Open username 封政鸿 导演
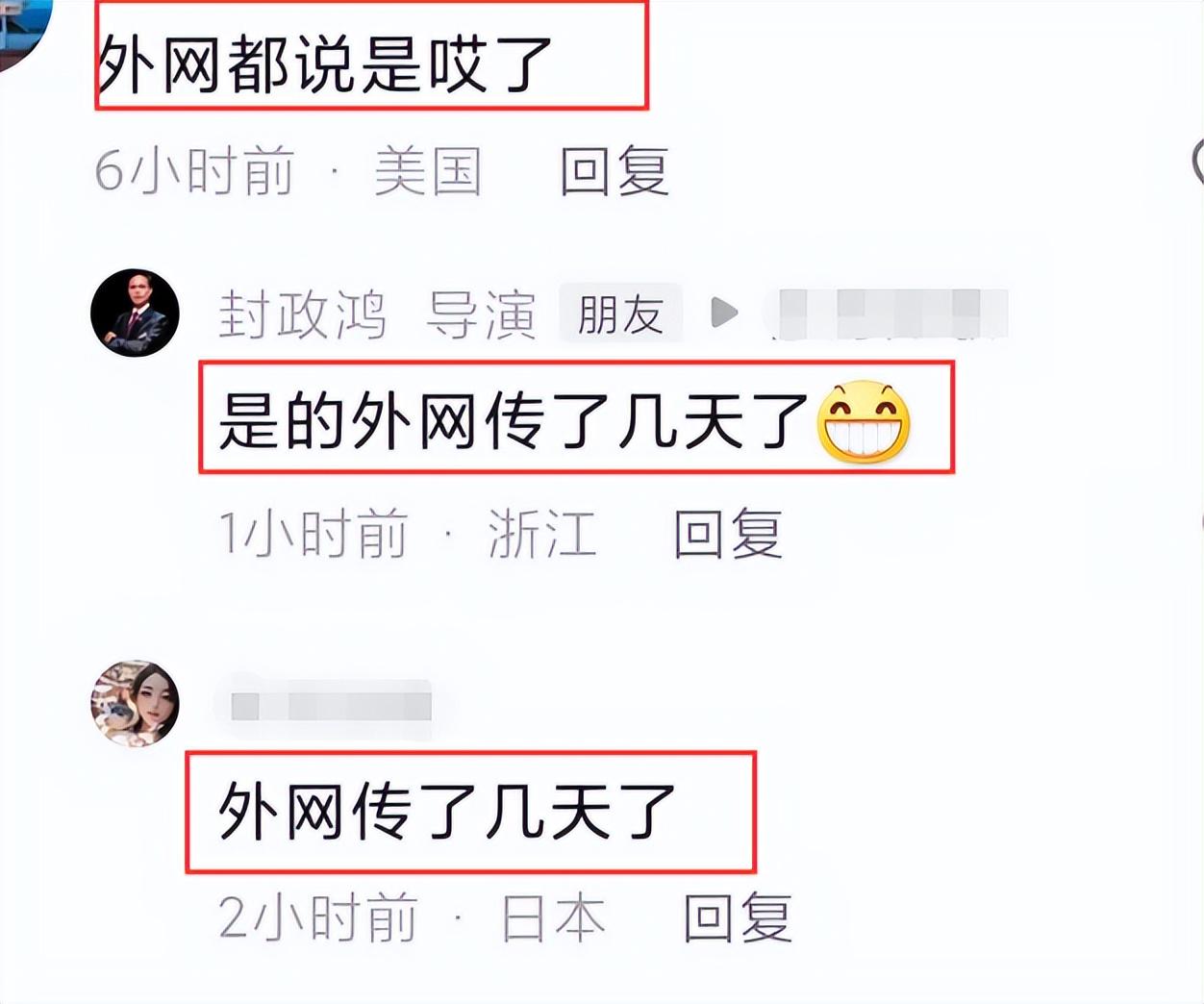Viewport: 1204px width, 1004px height. tap(377, 314)
